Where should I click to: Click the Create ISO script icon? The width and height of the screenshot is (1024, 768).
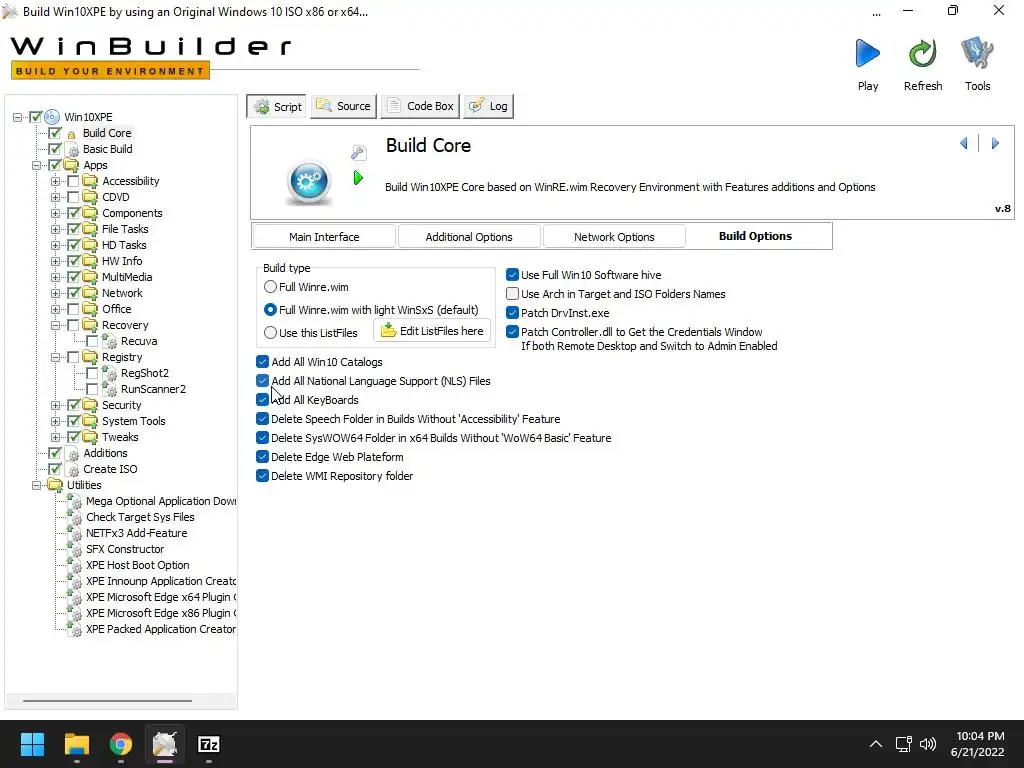click(73, 470)
